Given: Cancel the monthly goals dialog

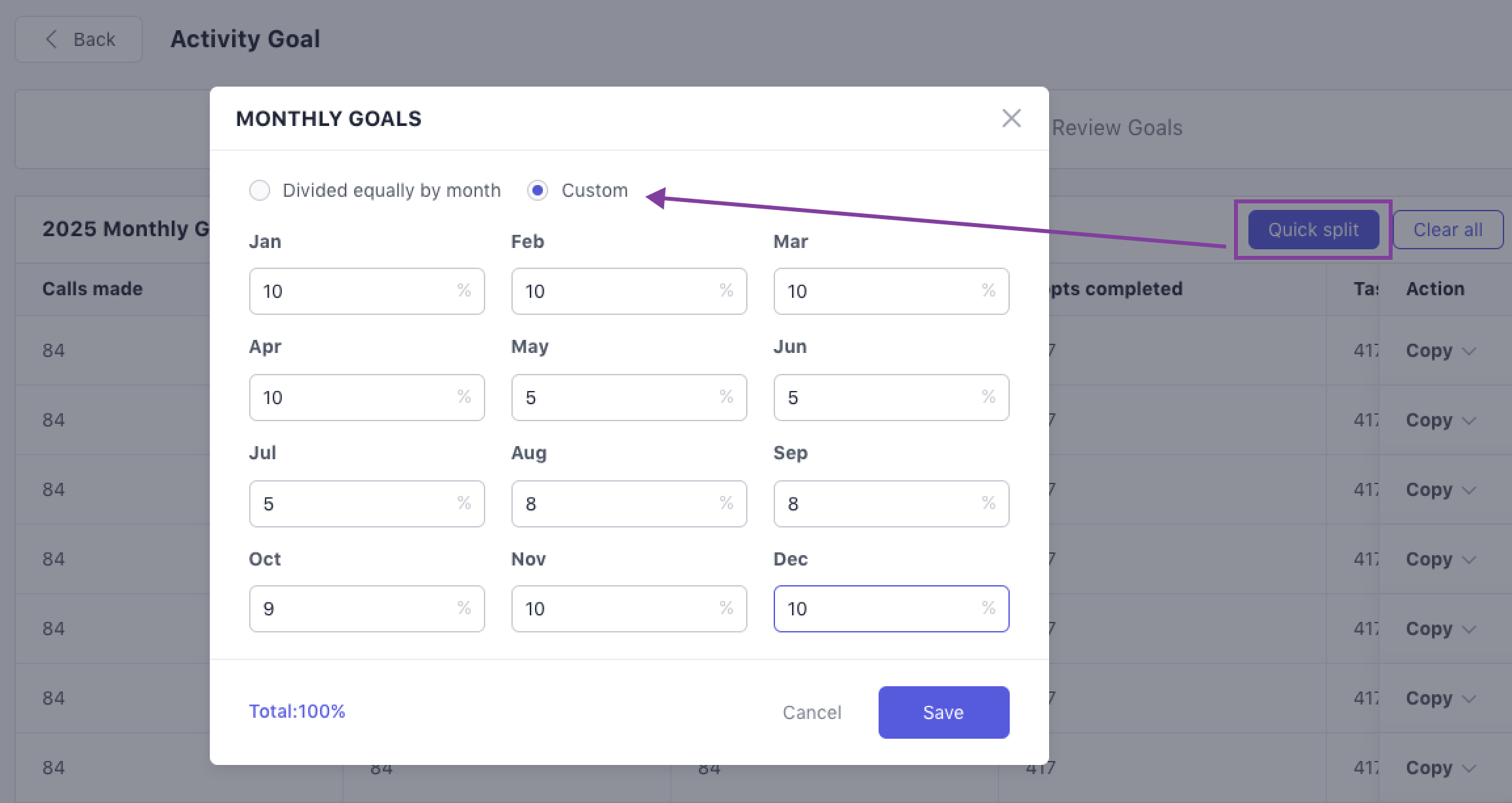Looking at the screenshot, I should pyautogui.click(x=812, y=712).
